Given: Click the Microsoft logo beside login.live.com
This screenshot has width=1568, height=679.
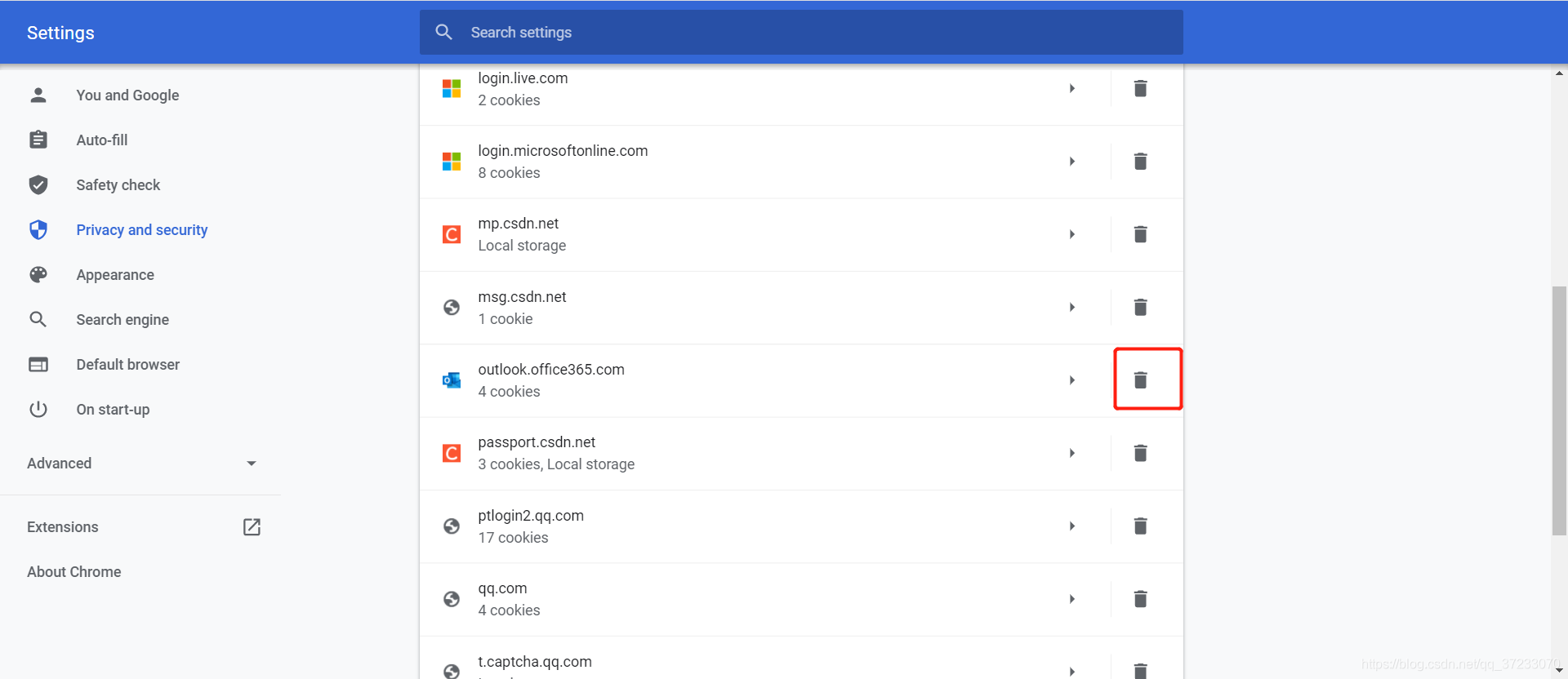Looking at the screenshot, I should tap(452, 88).
